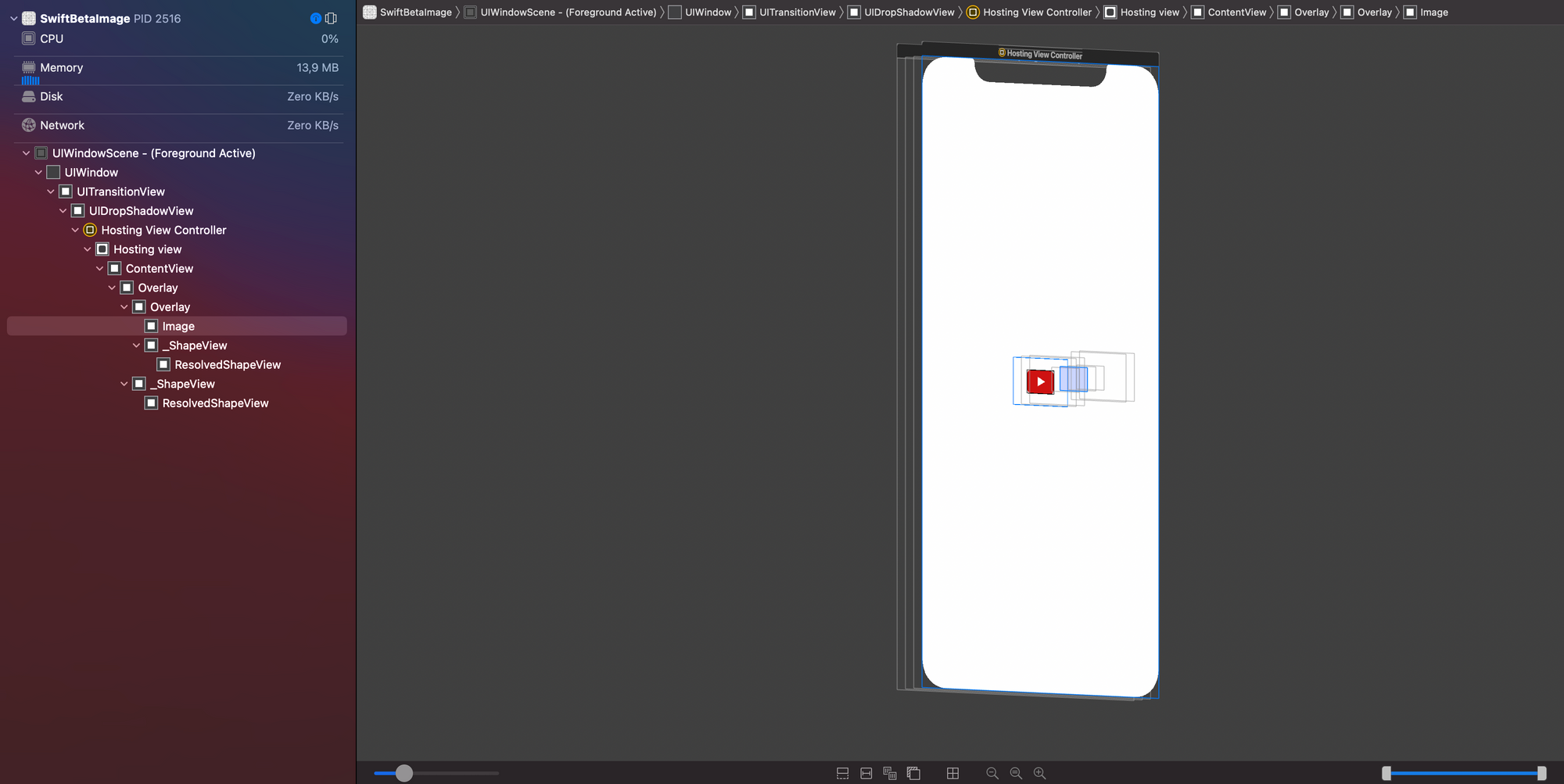Viewport: 1564px width, 784px height.
Task: Click the show clipped content icon
Action: (x=843, y=773)
